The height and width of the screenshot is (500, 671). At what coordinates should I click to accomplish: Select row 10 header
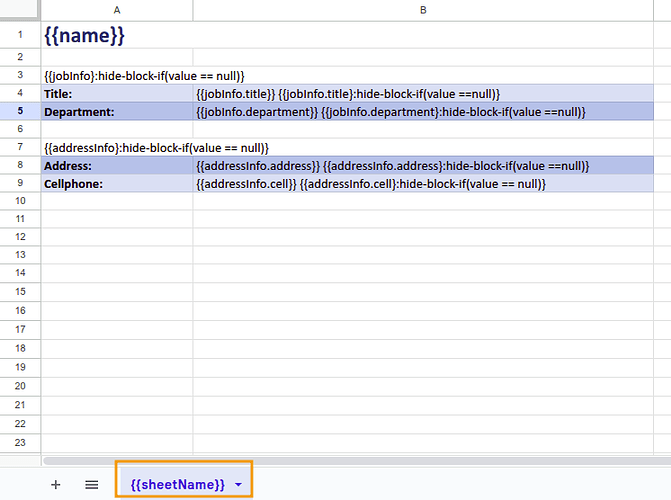[20, 201]
